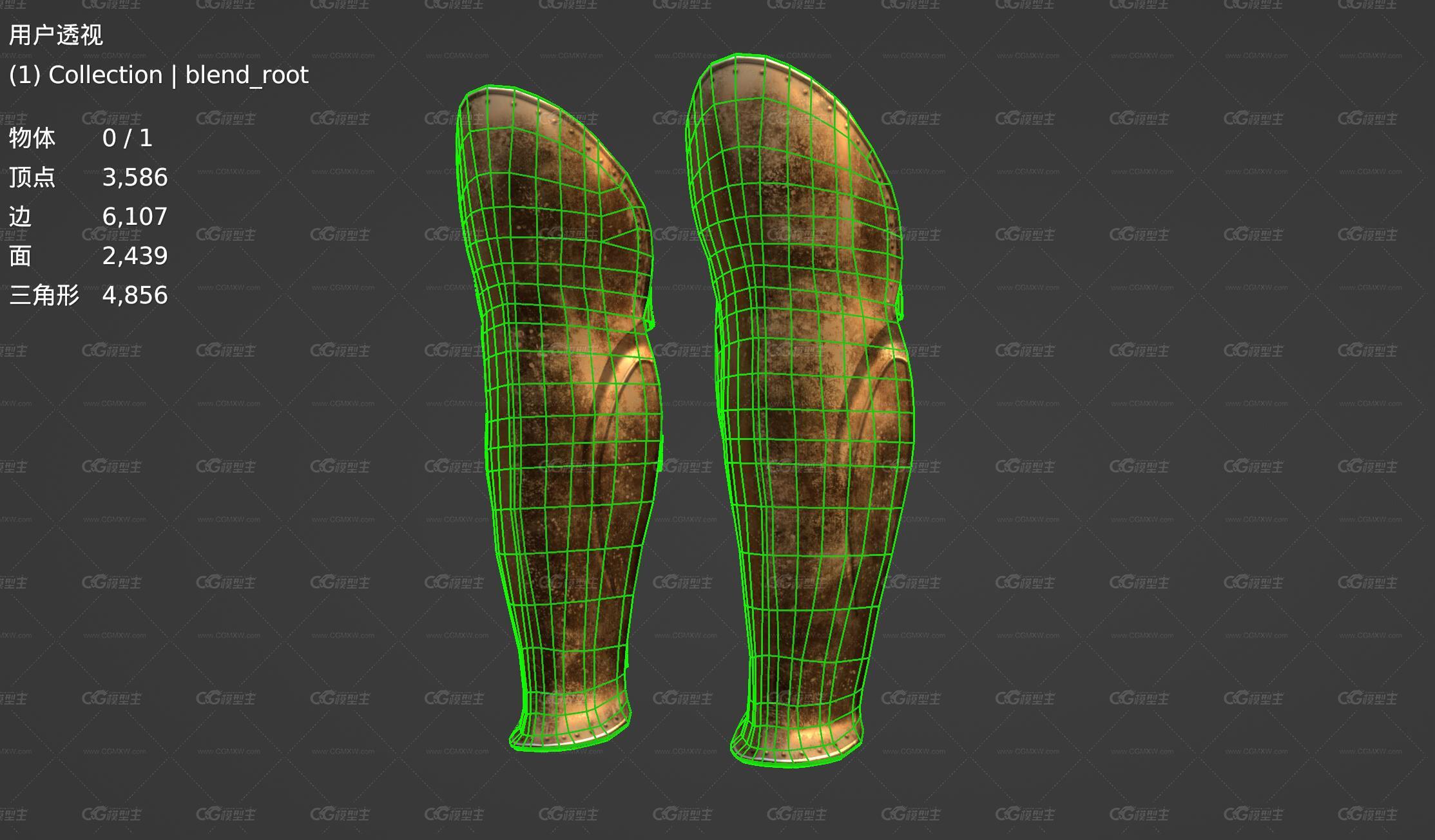Click the '物体' object count value 0 / 1
1435x840 pixels.
tap(128, 138)
